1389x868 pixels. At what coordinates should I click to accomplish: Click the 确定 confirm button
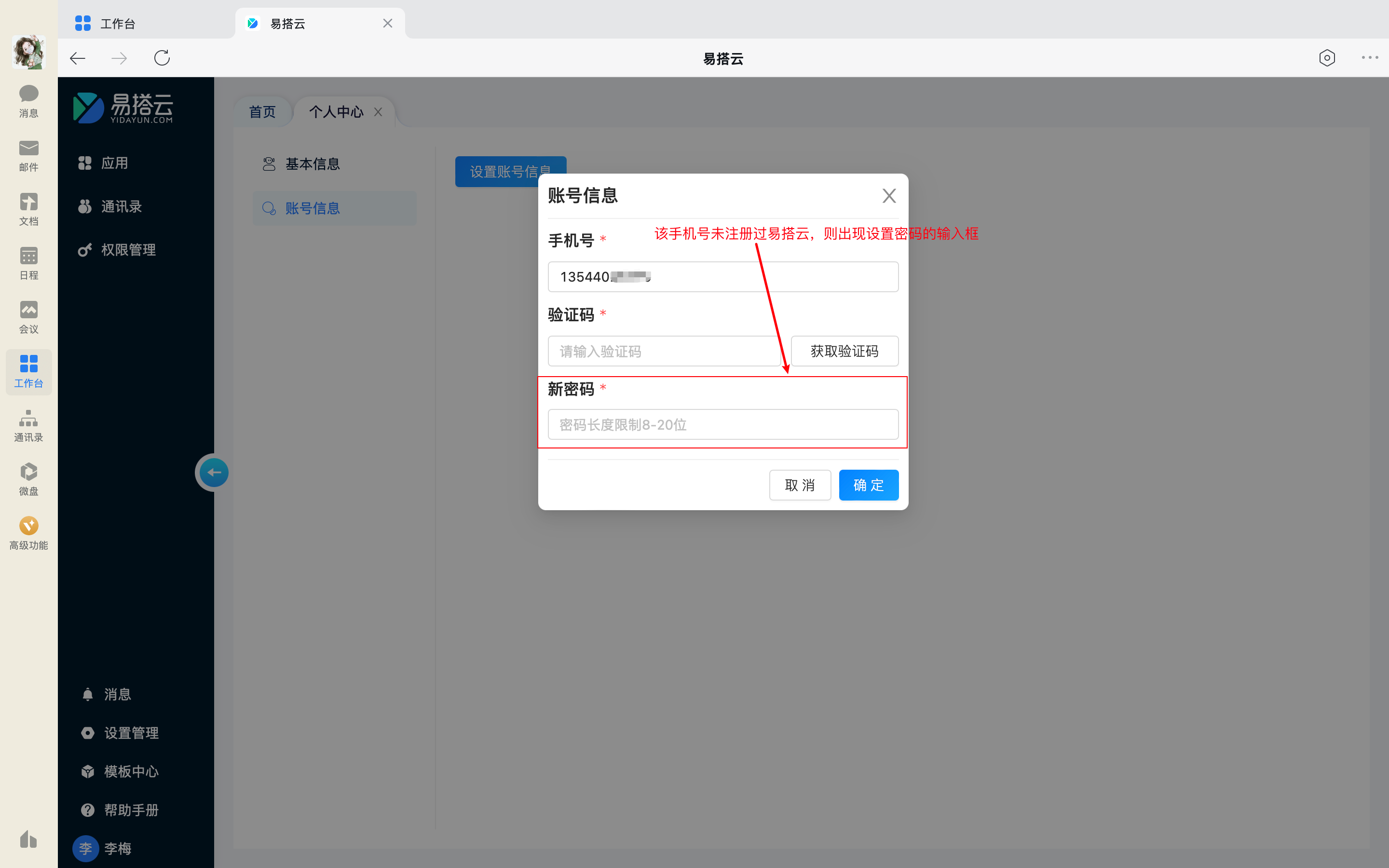868,485
